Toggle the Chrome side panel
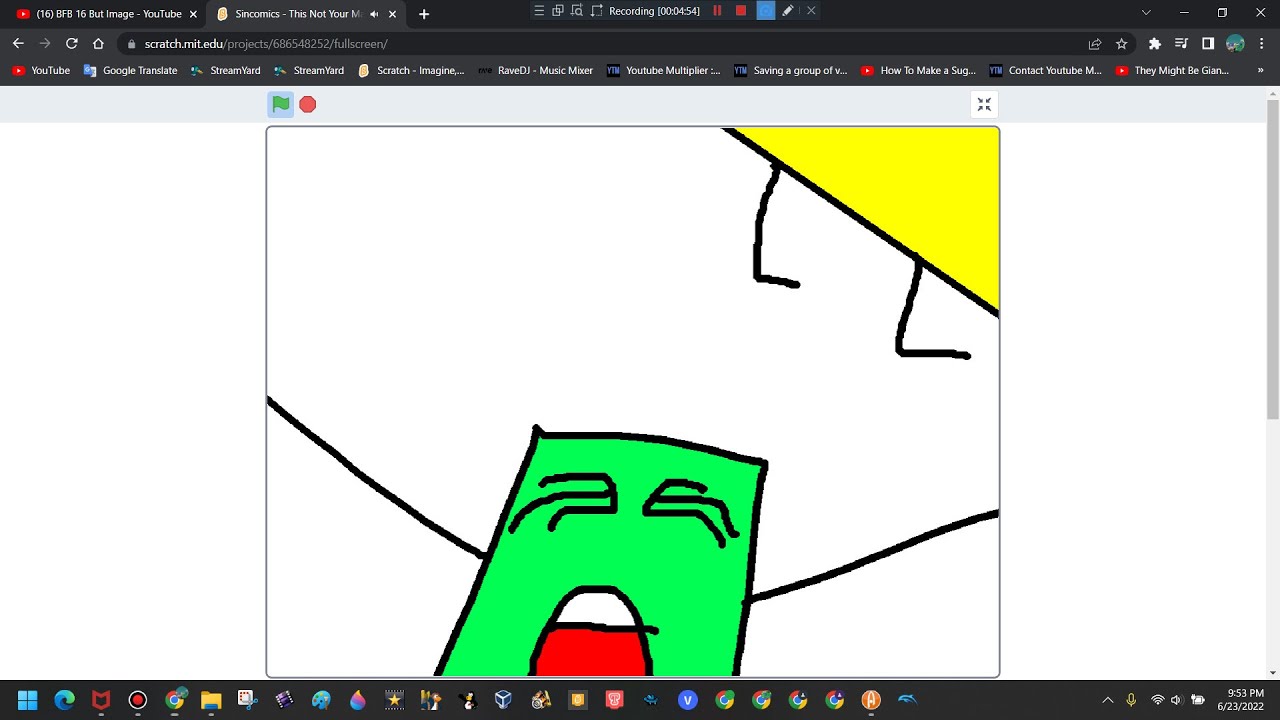The image size is (1280, 720). coord(1208,44)
